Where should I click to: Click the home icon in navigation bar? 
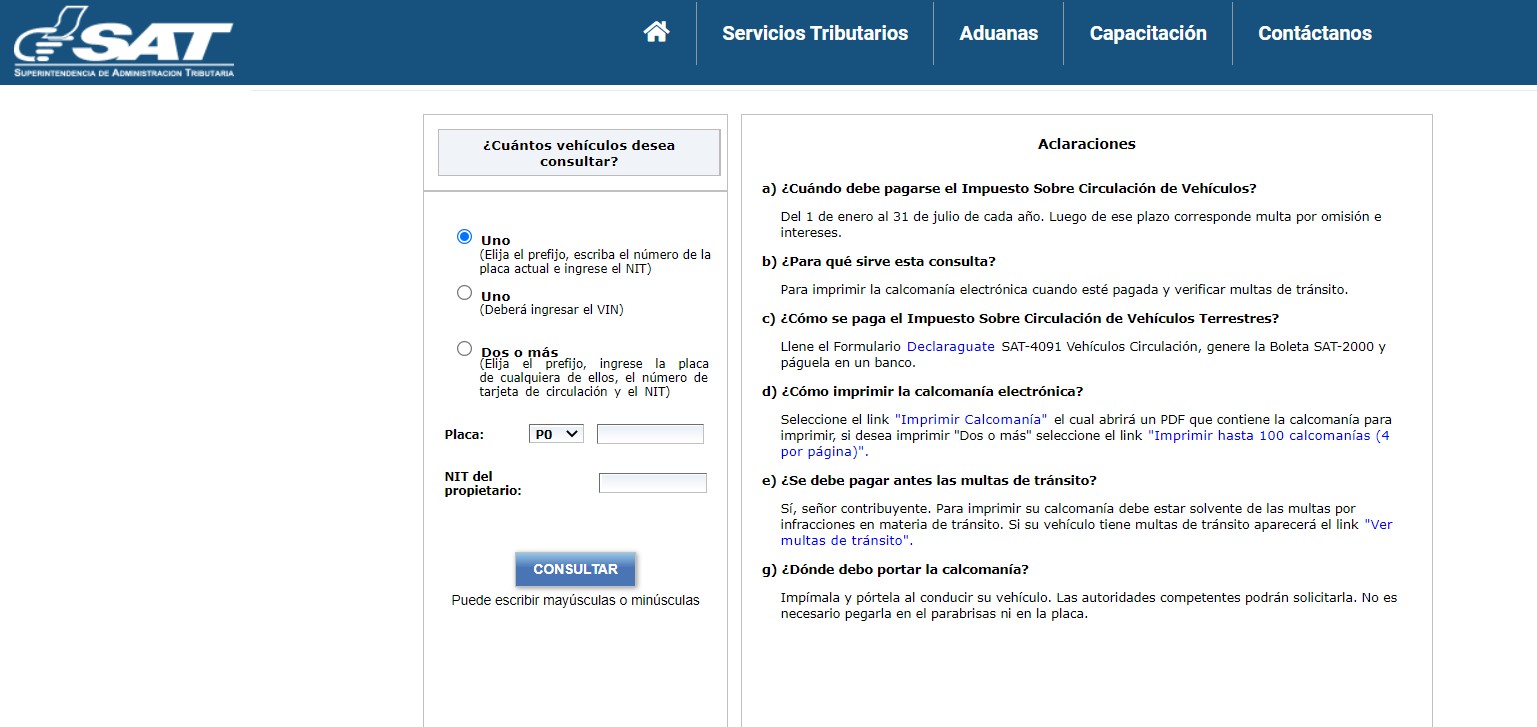point(656,33)
